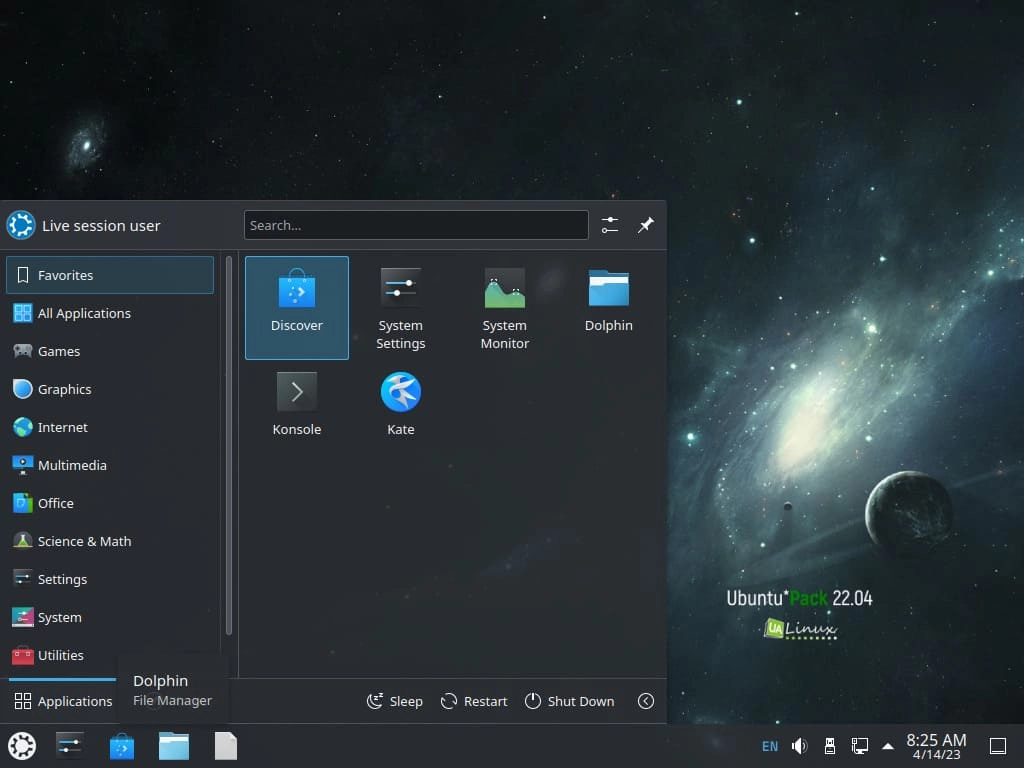Click the Live session user avatar
Viewport: 1024px width, 768px height.
click(x=21, y=225)
